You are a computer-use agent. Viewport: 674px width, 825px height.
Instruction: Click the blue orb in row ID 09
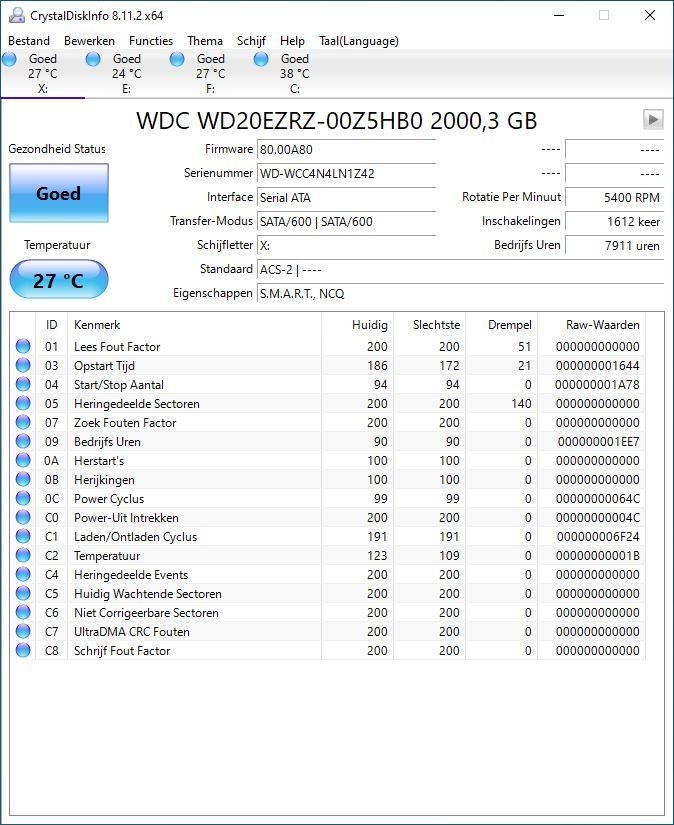23,441
